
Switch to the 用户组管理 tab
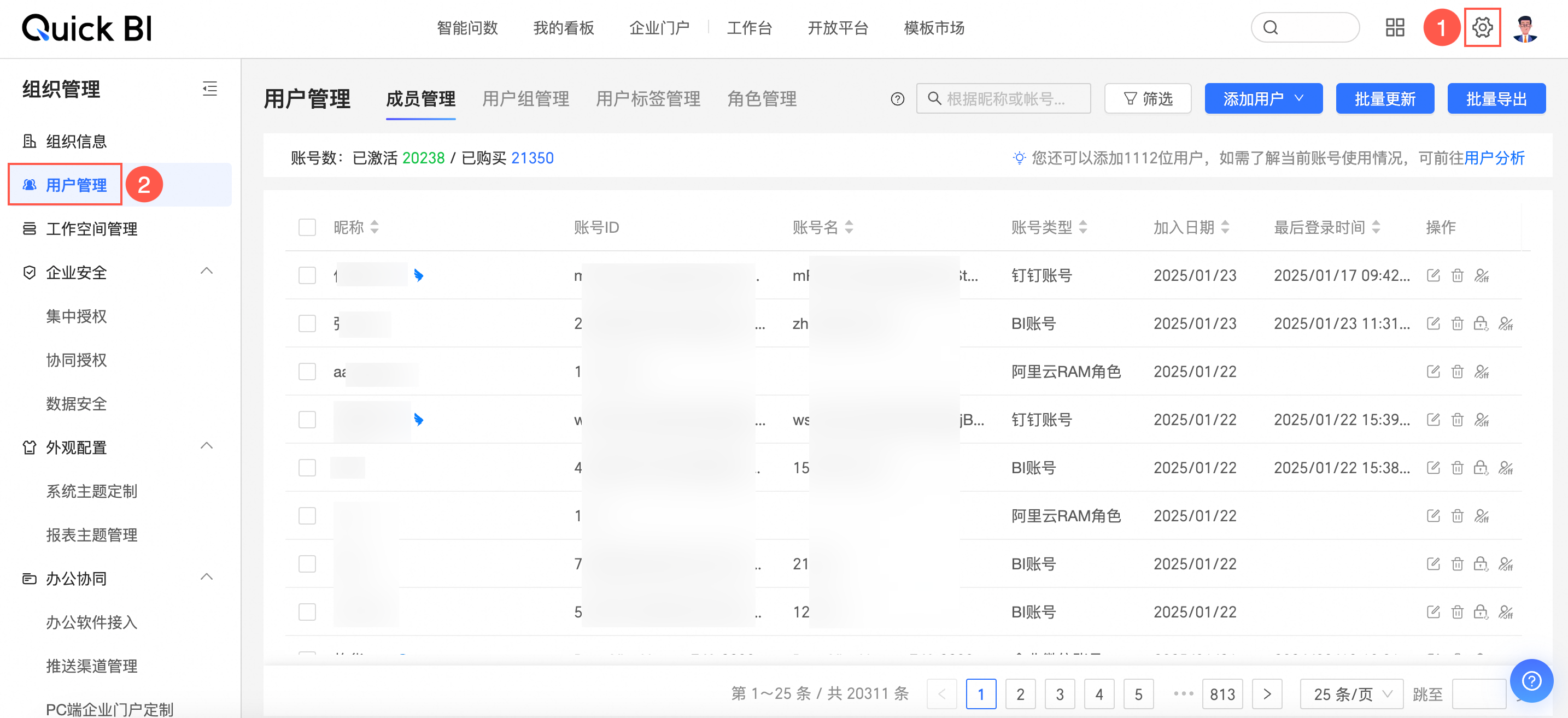tap(525, 99)
